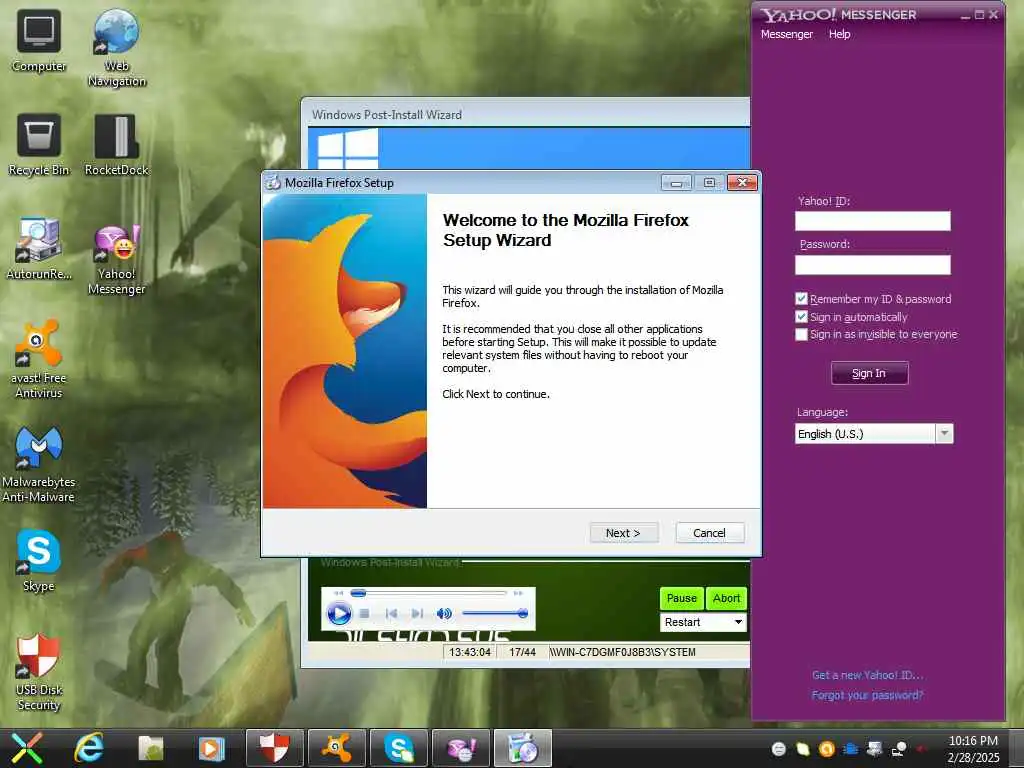The image size is (1024, 768).
Task: Toggle Sign in automatically checkbox
Action: pos(801,317)
